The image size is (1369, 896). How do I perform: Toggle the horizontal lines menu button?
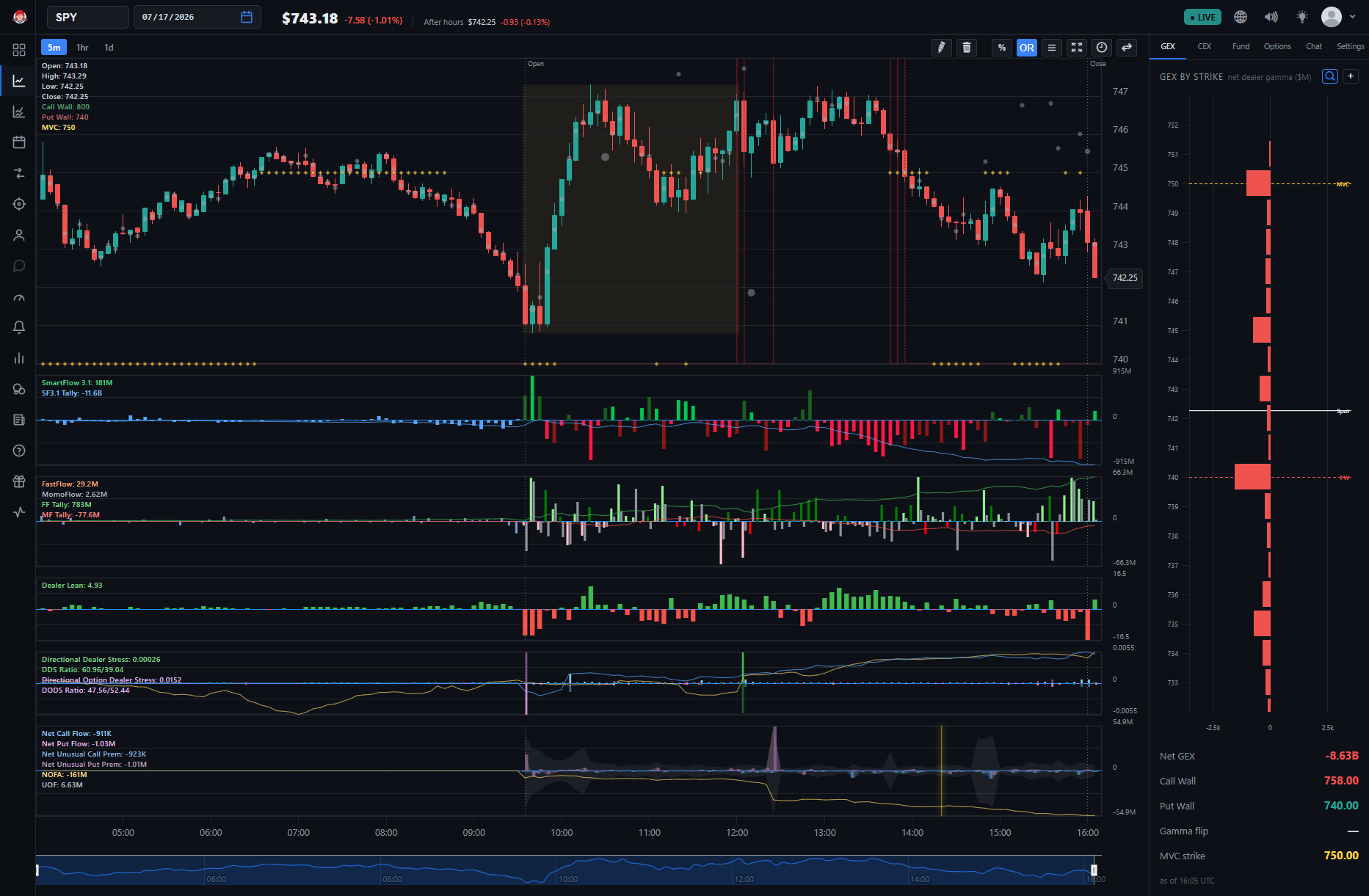(x=1052, y=48)
